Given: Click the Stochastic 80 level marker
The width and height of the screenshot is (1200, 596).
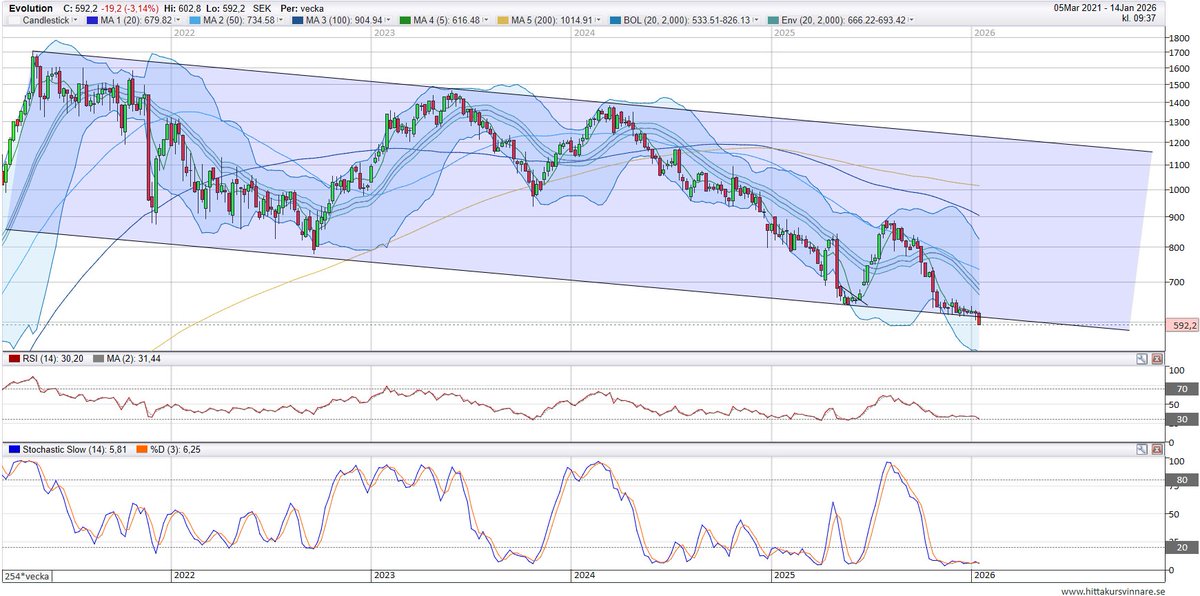Looking at the screenshot, I should (1181, 480).
